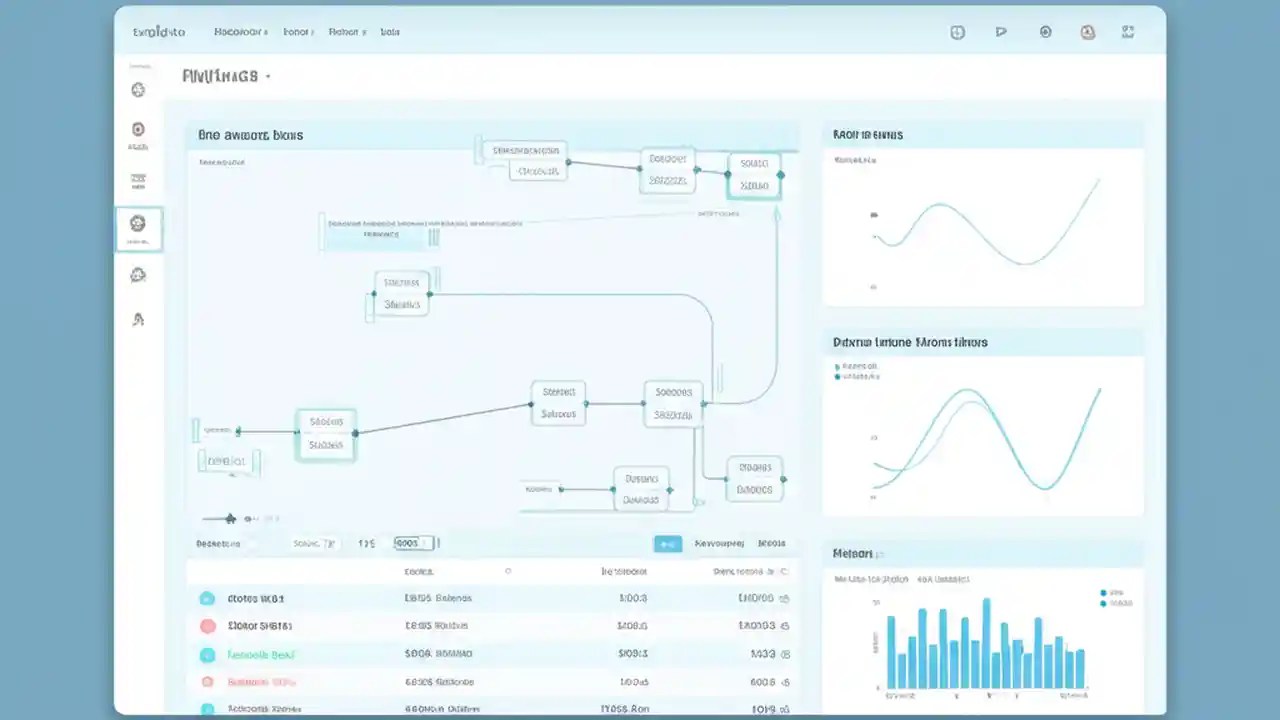Select the reports icon in the left sidebar
The width and height of the screenshot is (1280, 720).
tap(138, 130)
